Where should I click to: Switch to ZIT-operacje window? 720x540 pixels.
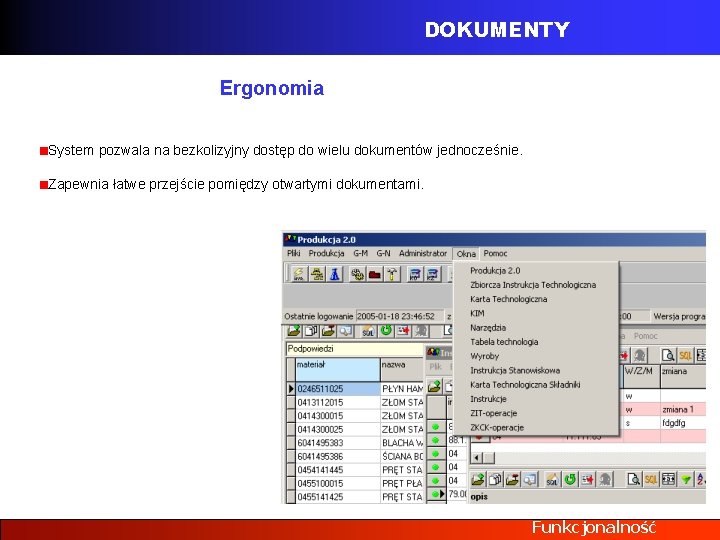coord(494,413)
